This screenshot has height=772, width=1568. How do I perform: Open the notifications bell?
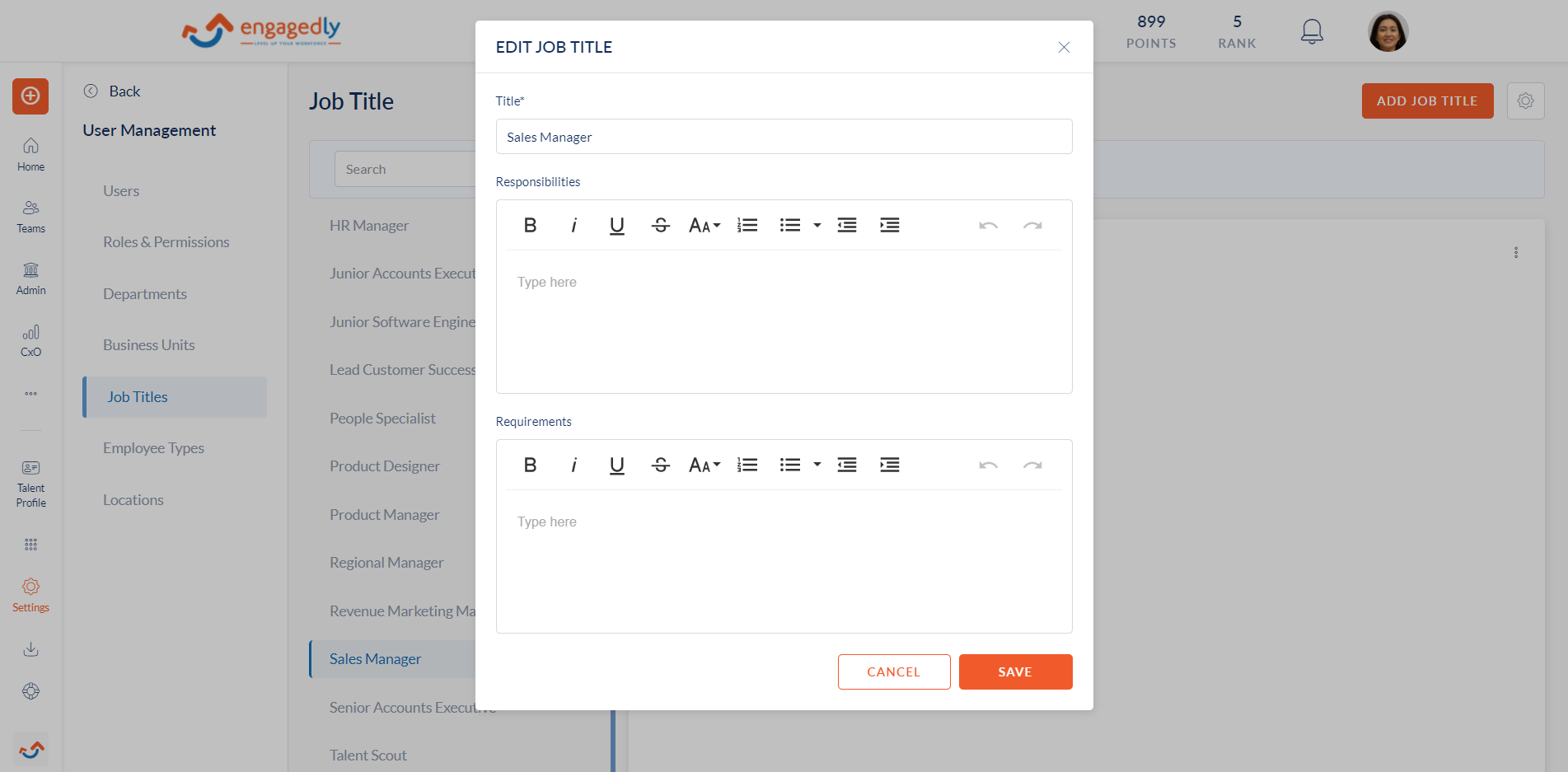[1312, 31]
